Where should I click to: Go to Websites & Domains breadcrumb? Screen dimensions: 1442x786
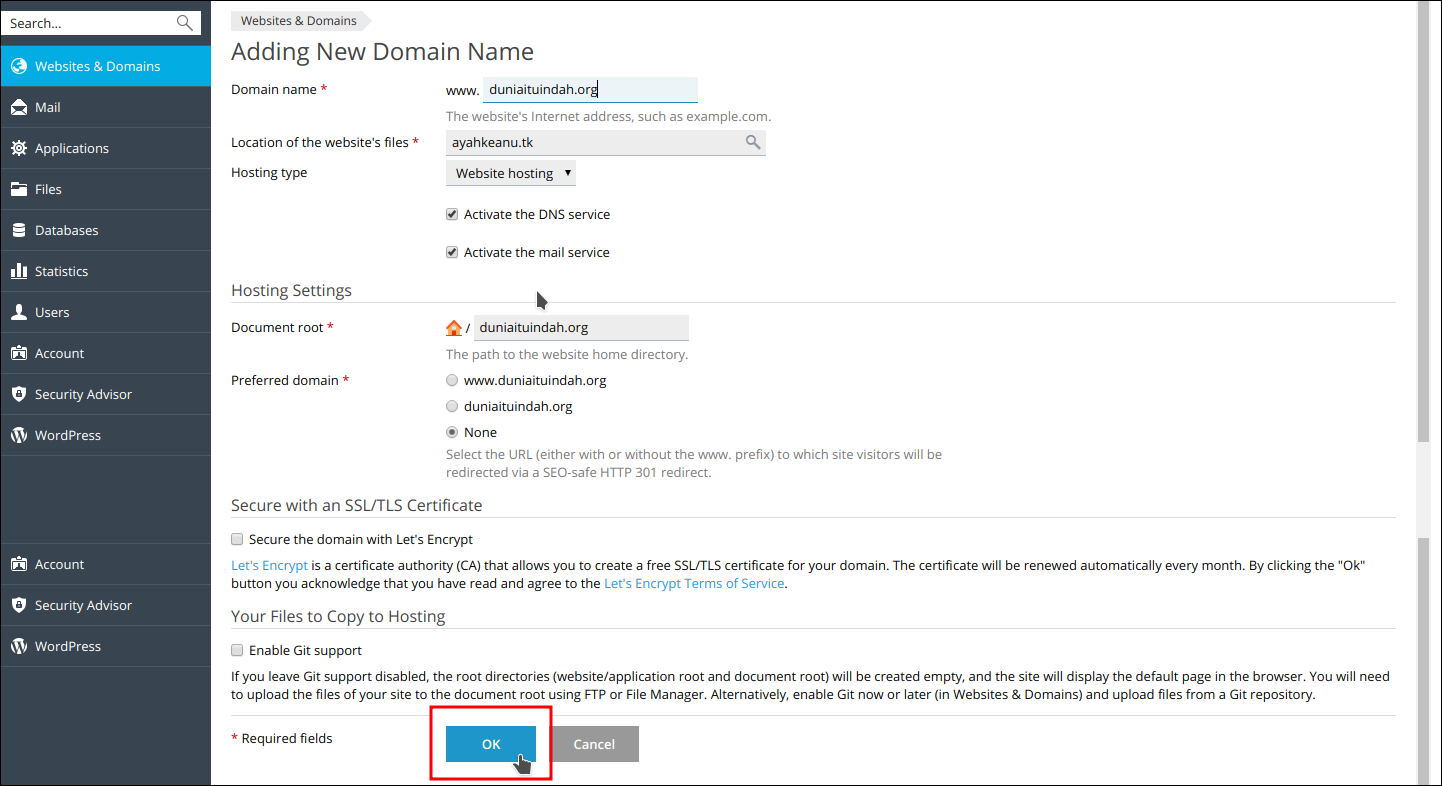click(299, 20)
